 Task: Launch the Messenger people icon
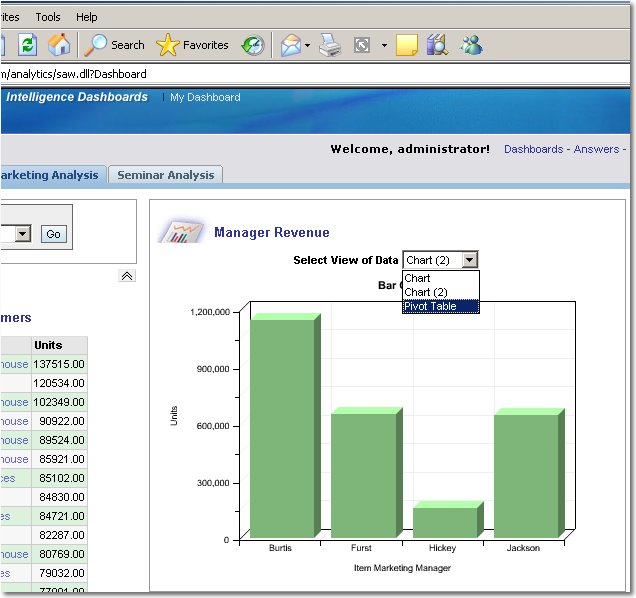pyautogui.click(x=471, y=45)
